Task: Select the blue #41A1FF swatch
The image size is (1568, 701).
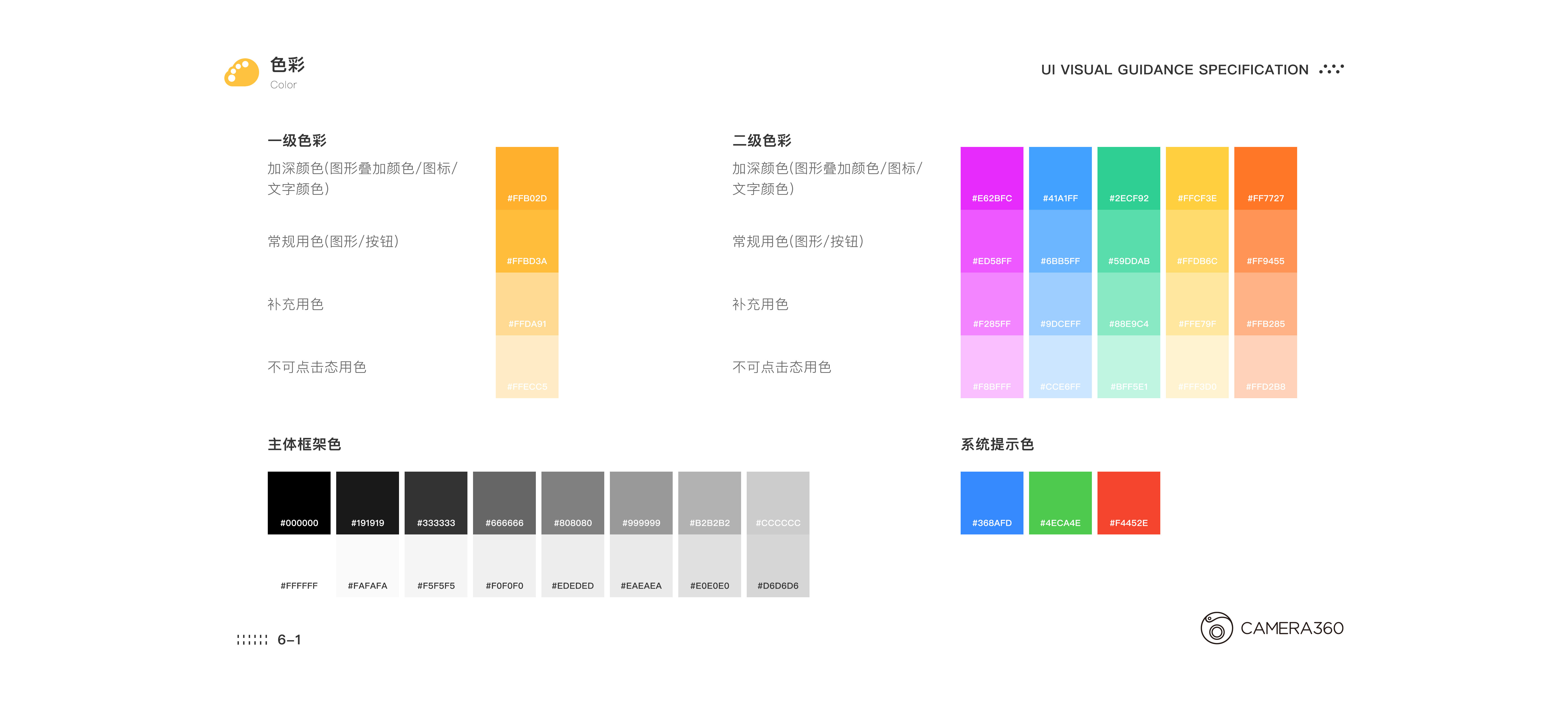Action: [x=1060, y=178]
